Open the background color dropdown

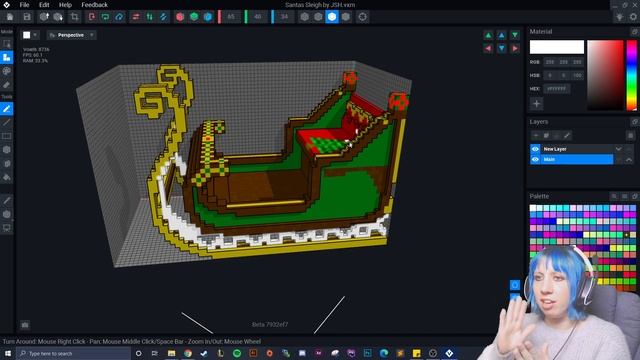[x=31, y=35]
